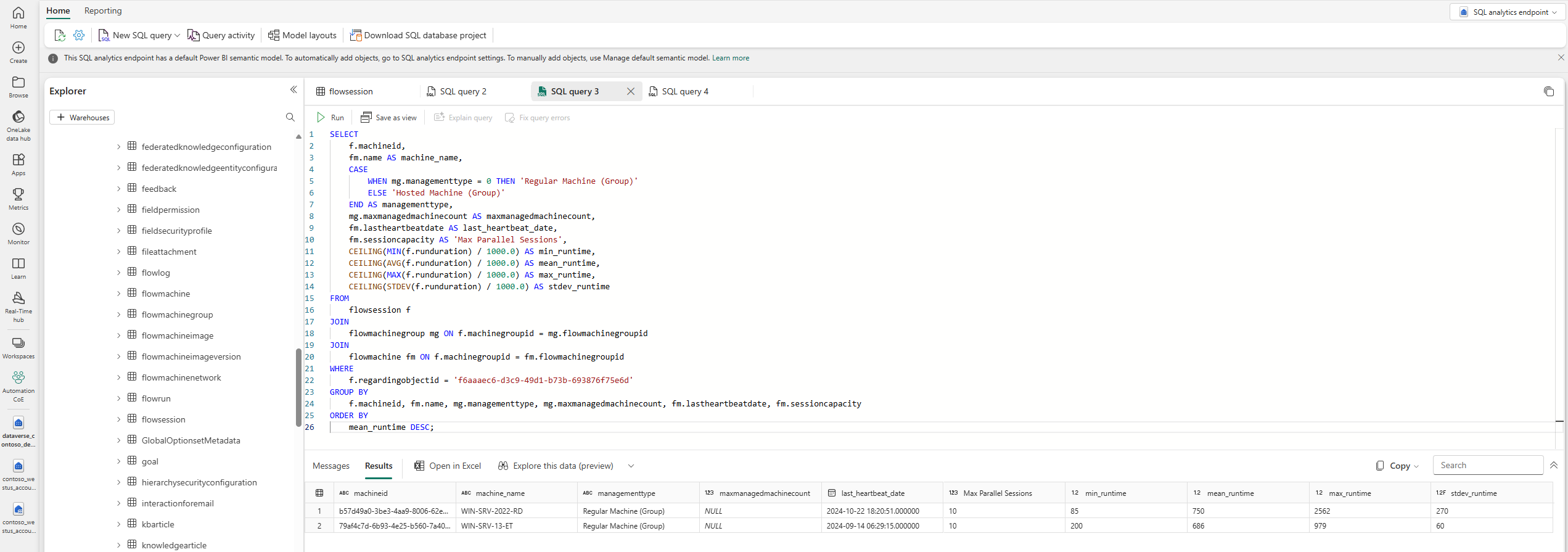This screenshot has width=1568, height=552.
Task: Click Save as view button
Action: [x=389, y=117]
